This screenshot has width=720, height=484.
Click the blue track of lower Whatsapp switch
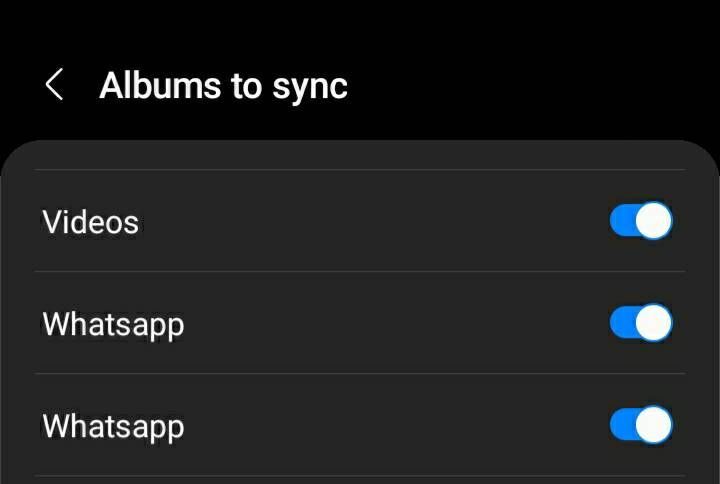pos(623,425)
